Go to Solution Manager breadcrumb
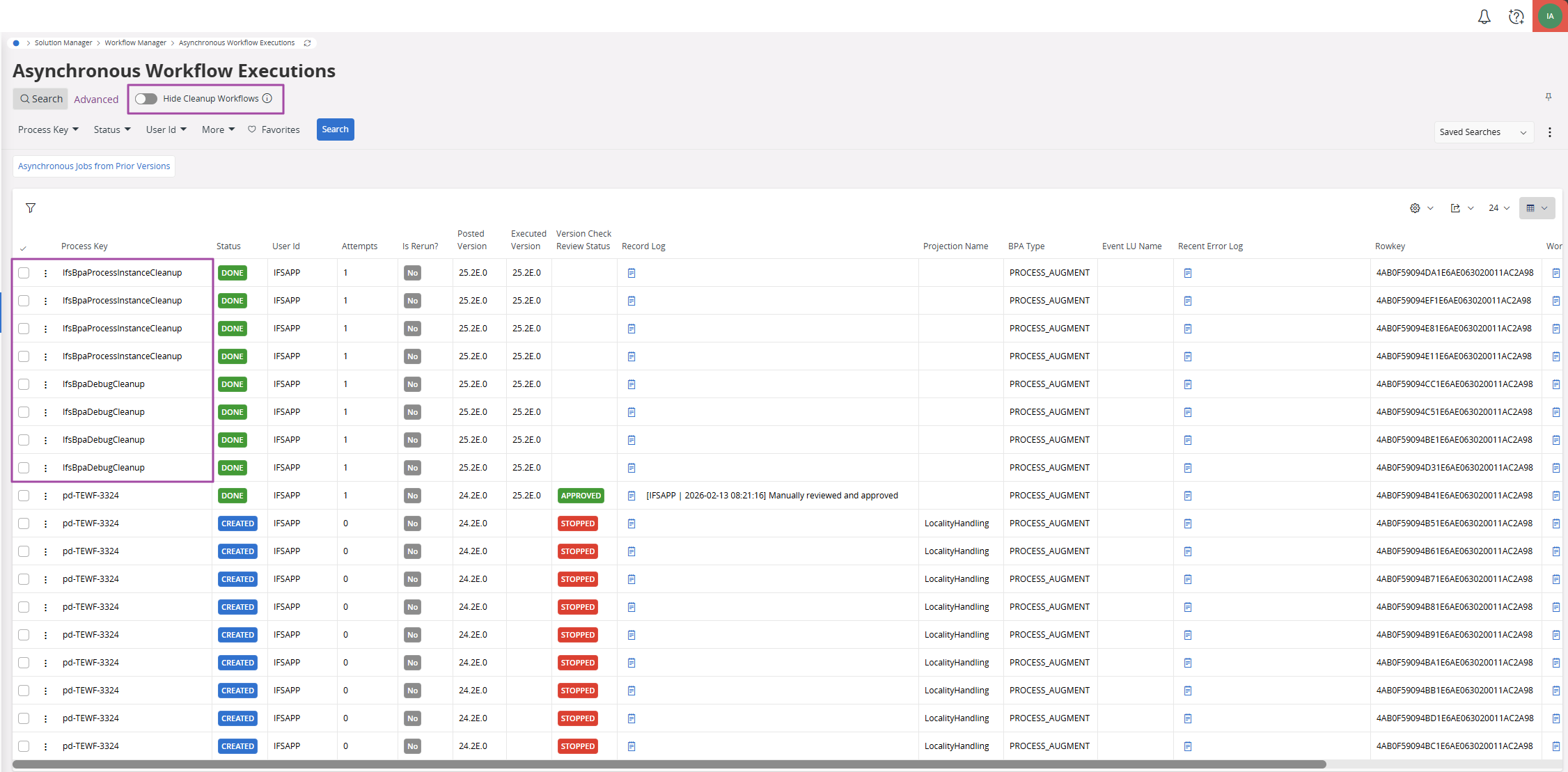The image size is (1568, 772). [63, 43]
